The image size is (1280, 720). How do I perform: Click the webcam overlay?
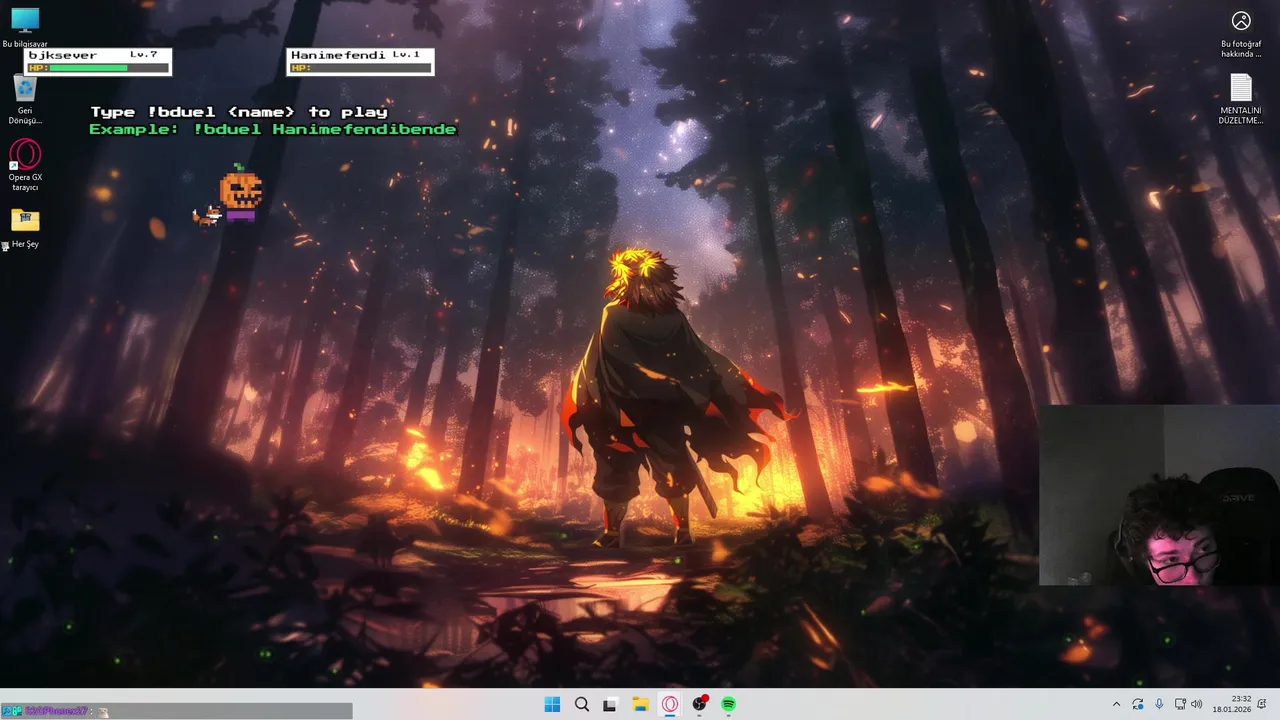1159,494
